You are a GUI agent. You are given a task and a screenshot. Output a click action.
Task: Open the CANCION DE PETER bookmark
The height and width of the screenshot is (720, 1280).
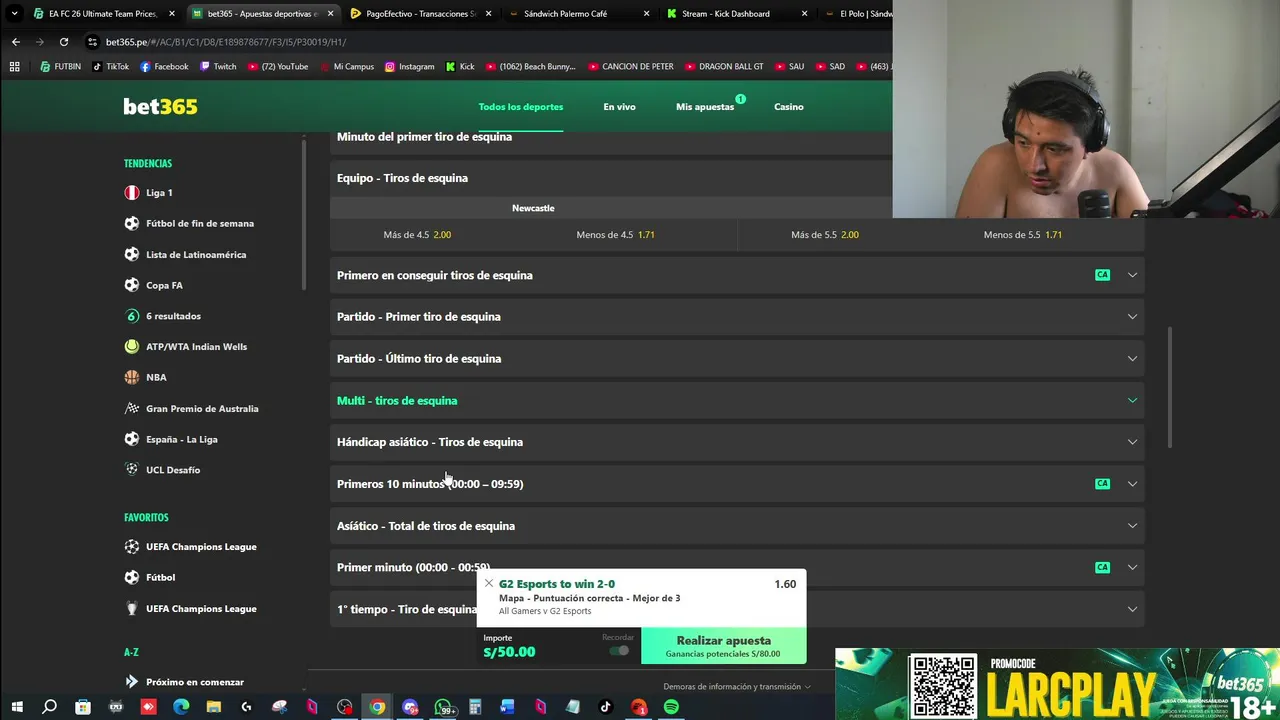tap(631, 66)
